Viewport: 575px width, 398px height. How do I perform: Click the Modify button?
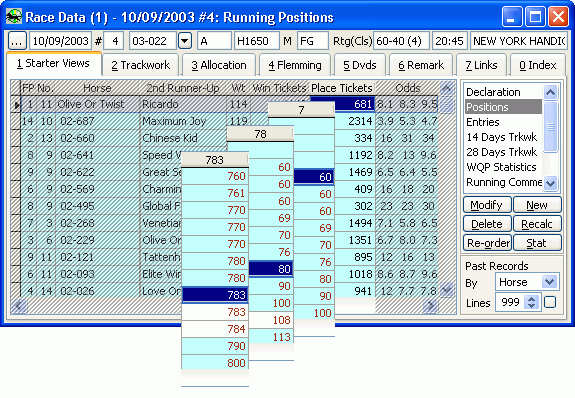pyautogui.click(x=487, y=205)
